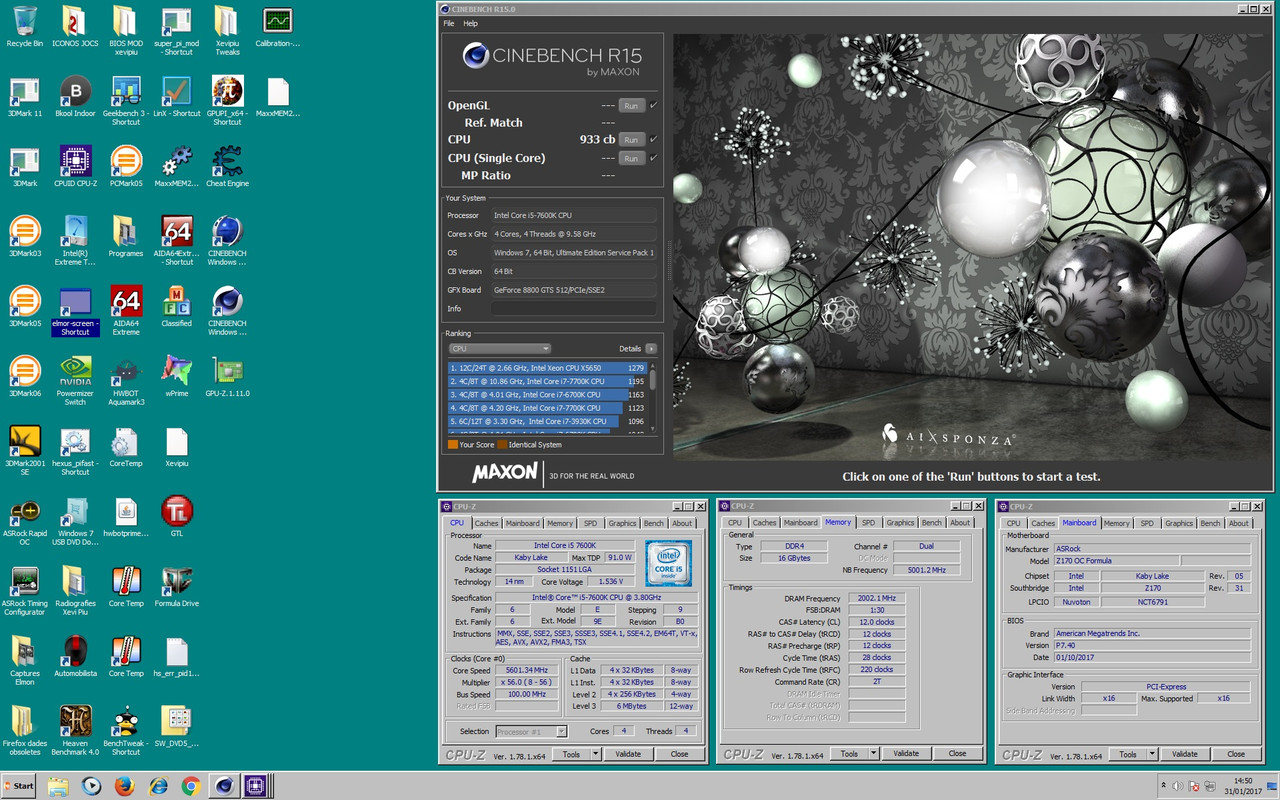Open Formula Drive desktop icon
The width and height of the screenshot is (1280, 800).
click(x=176, y=581)
